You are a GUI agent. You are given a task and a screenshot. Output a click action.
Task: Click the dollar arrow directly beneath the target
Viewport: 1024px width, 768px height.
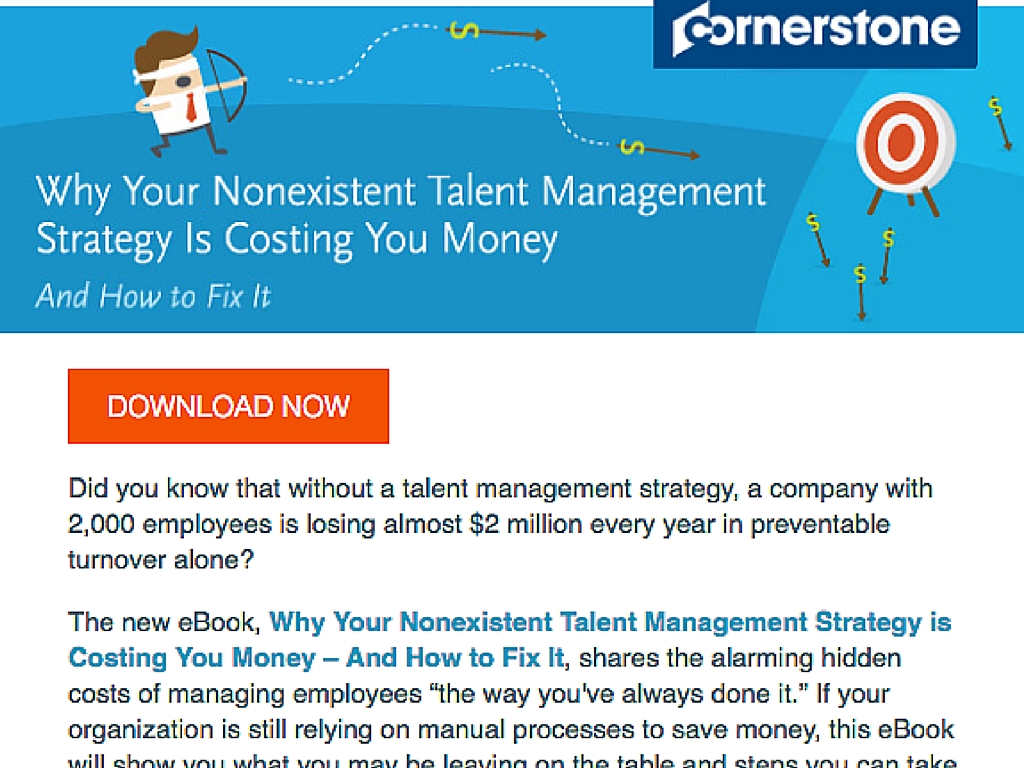pyautogui.click(x=886, y=256)
